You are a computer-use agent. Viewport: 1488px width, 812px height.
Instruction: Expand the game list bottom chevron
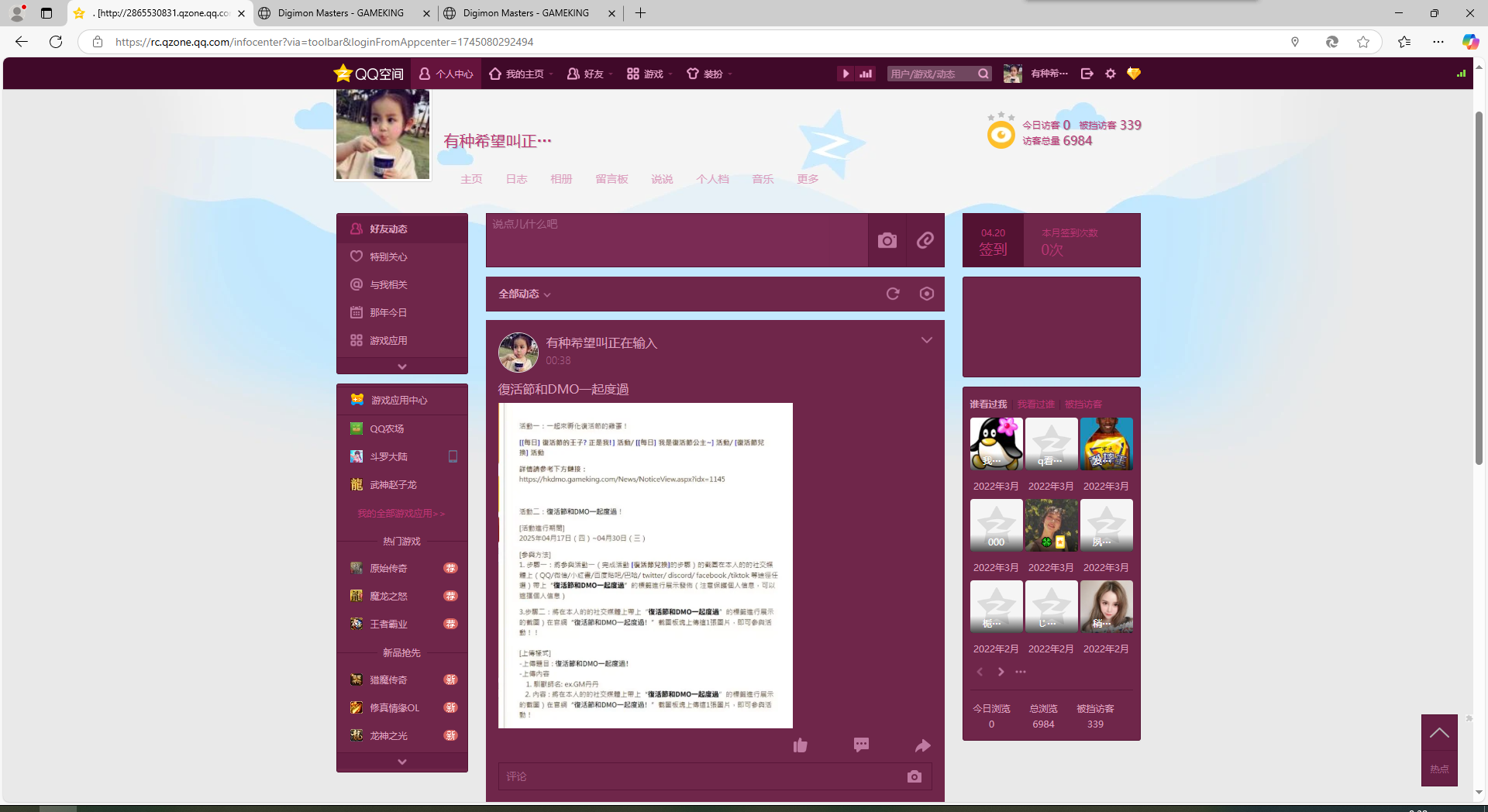click(x=402, y=762)
